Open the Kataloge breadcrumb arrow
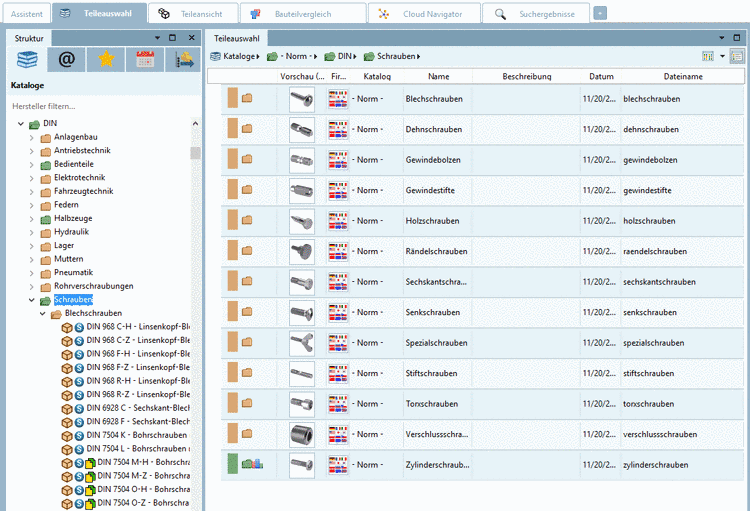Screen dimensions: 750x511 (258, 56)
